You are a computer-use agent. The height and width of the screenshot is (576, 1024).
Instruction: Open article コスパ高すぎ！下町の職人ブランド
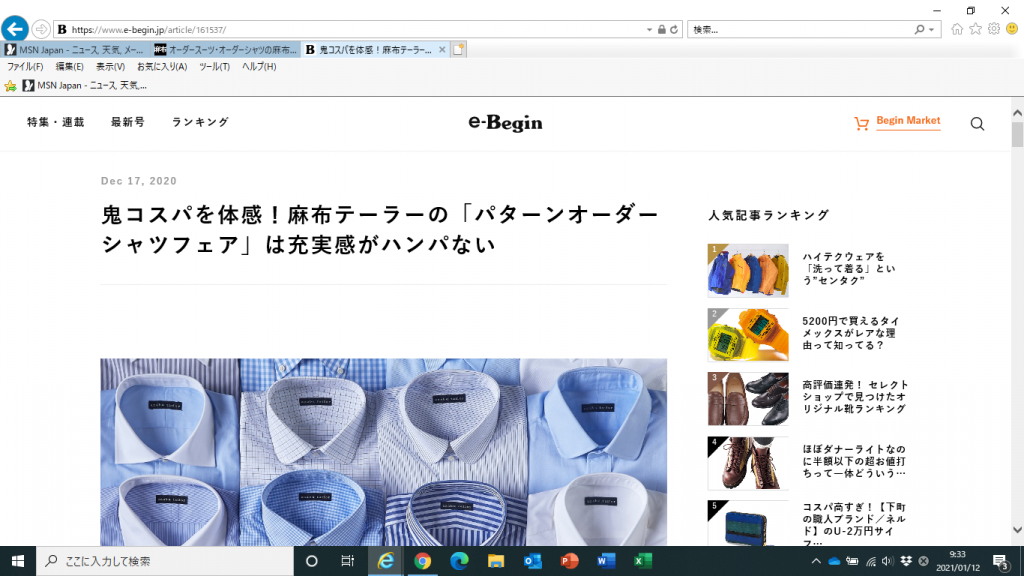click(x=854, y=524)
